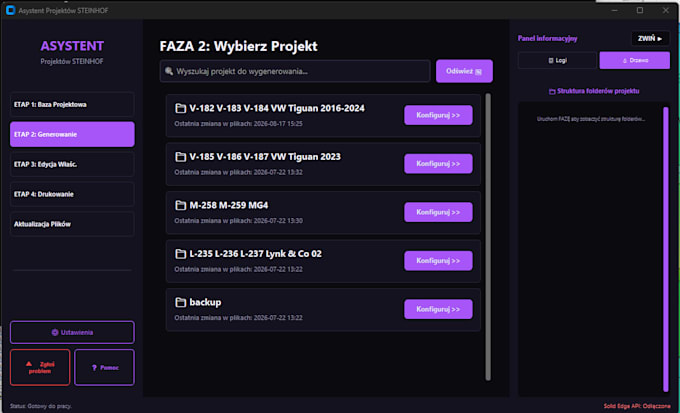Click the folder icon beside V-182 Tiguan project
This screenshot has width=680, height=413.
(x=180, y=108)
